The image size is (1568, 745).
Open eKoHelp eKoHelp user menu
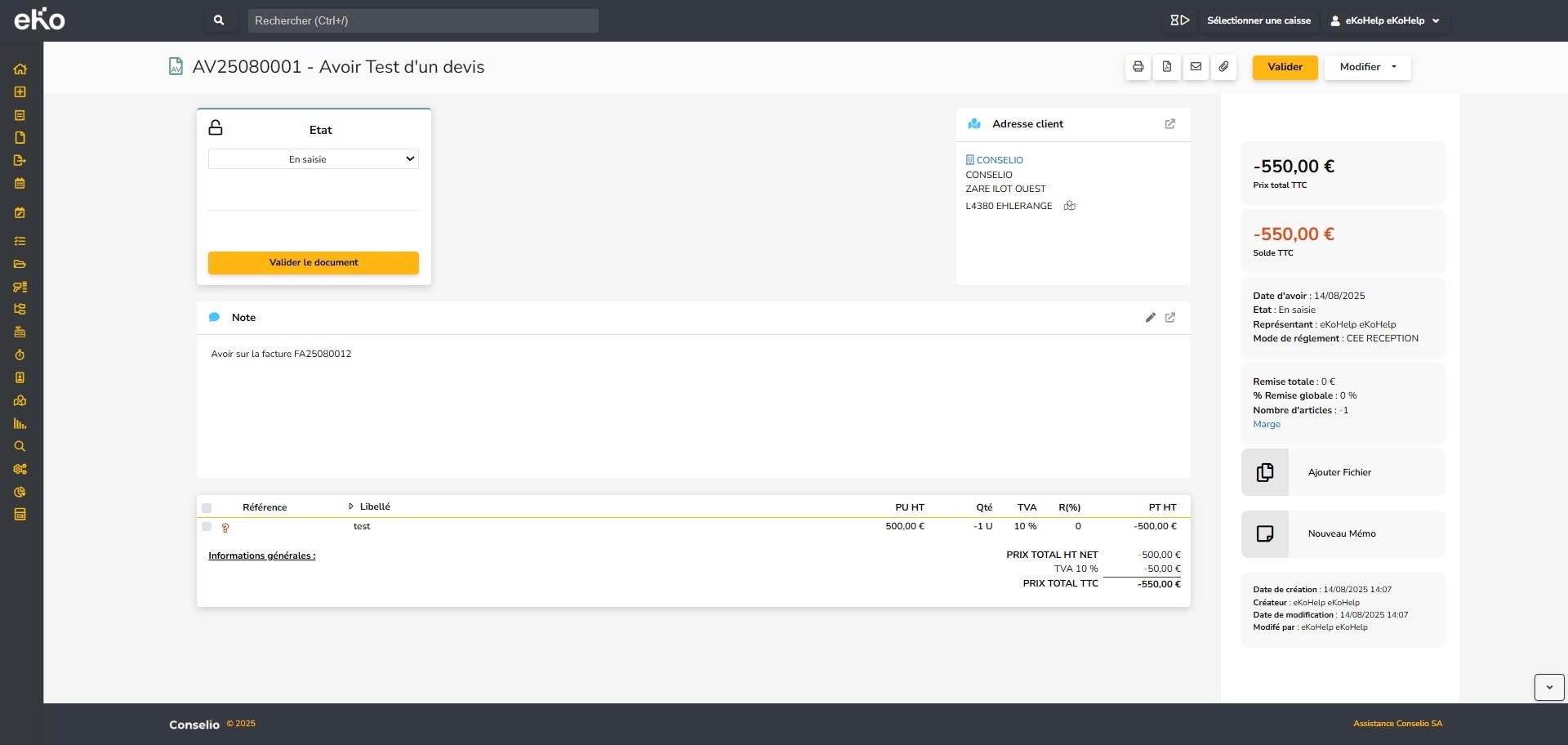(1384, 20)
